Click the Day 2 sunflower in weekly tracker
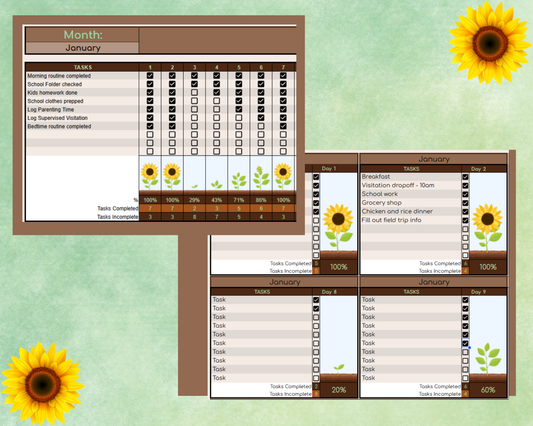The width and height of the screenshot is (533, 426). click(x=172, y=176)
